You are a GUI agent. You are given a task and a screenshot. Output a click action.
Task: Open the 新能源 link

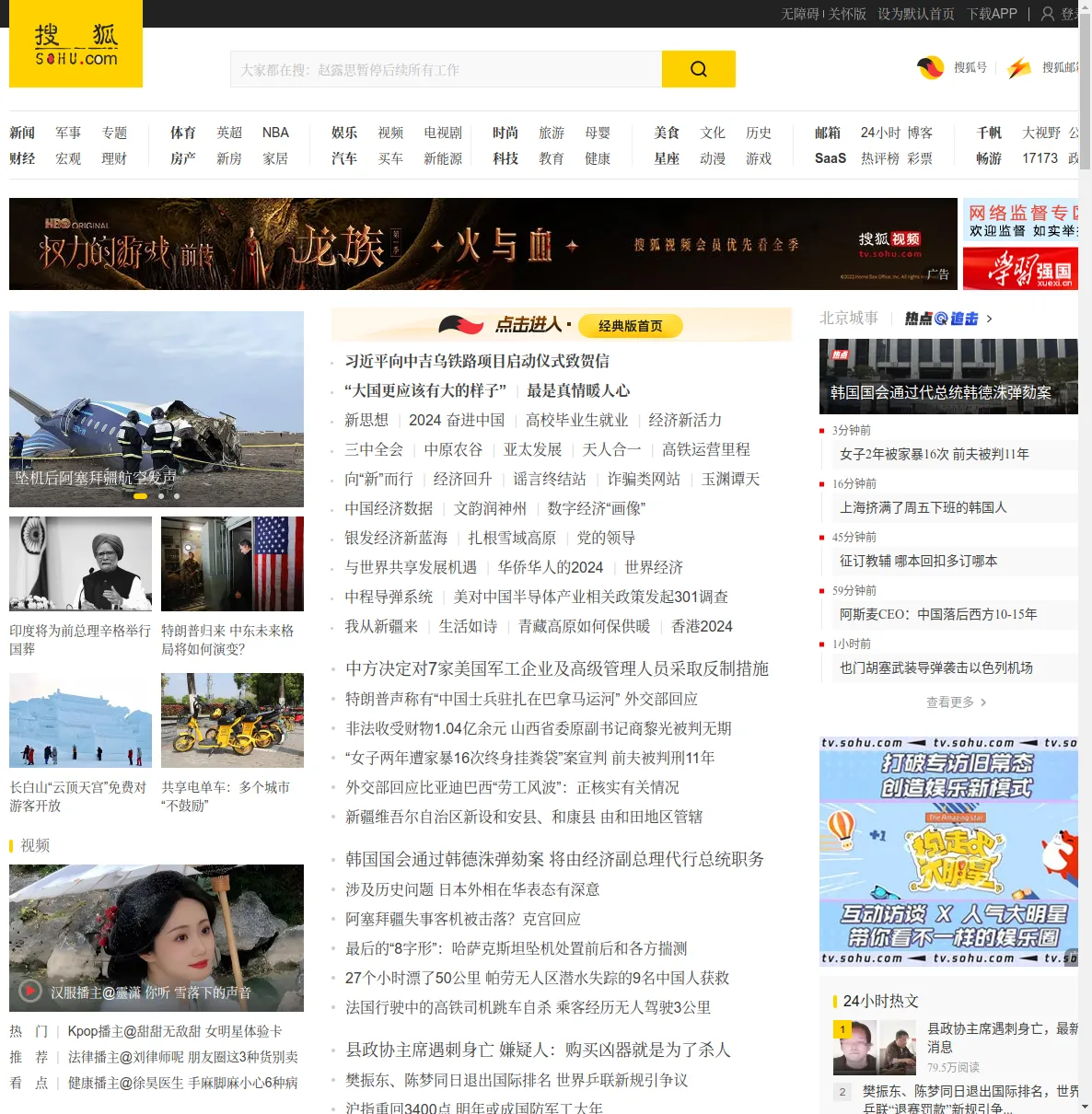coord(443,158)
